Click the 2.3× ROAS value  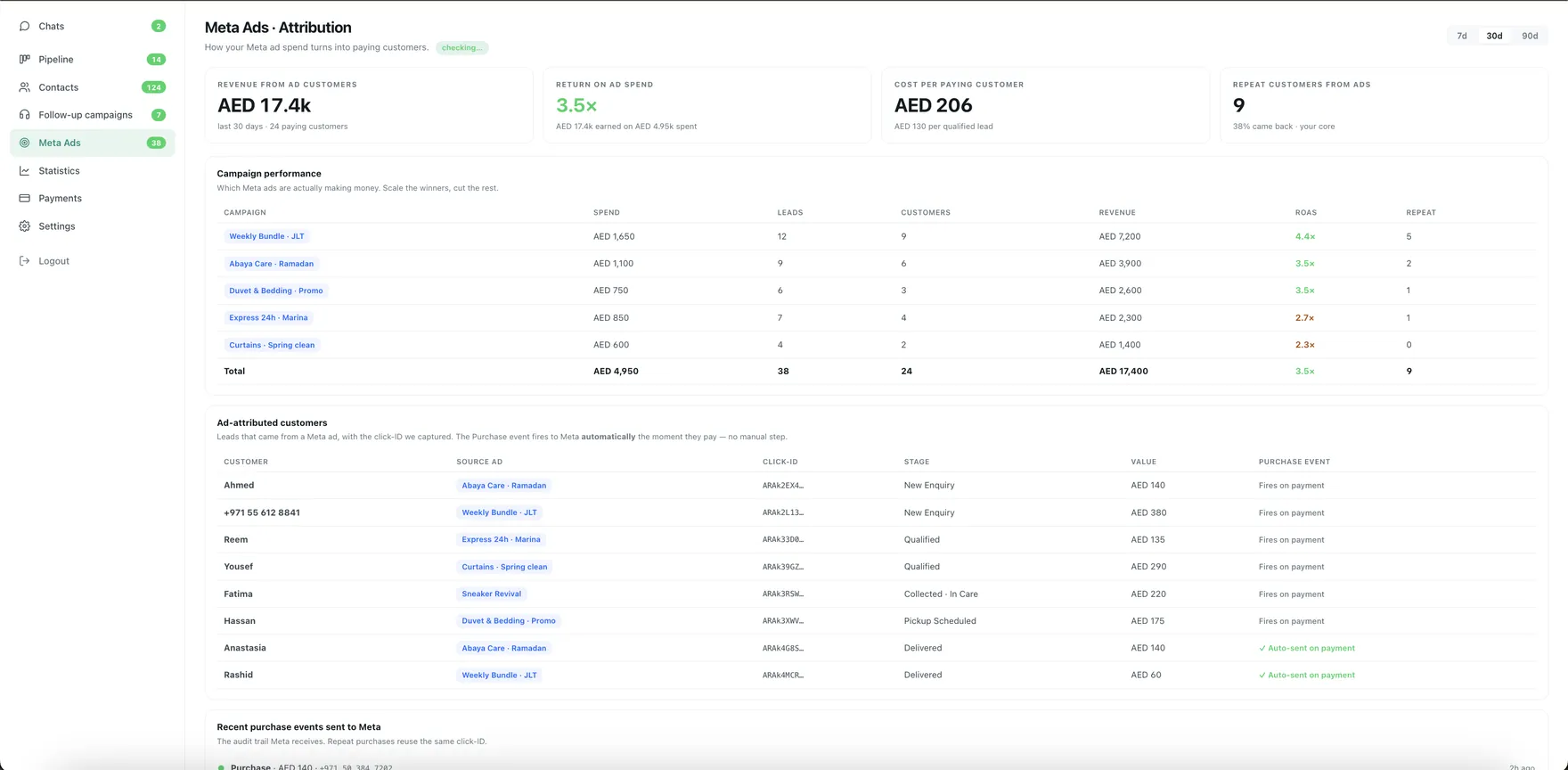click(x=1305, y=345)
